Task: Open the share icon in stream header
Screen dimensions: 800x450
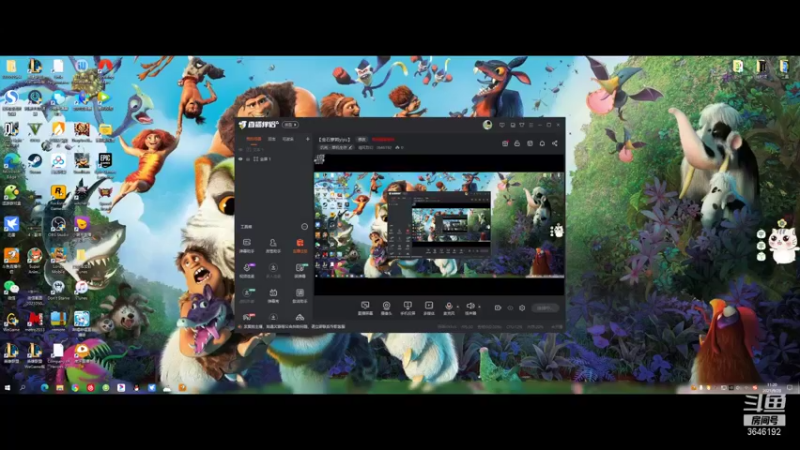Action: 555,143
